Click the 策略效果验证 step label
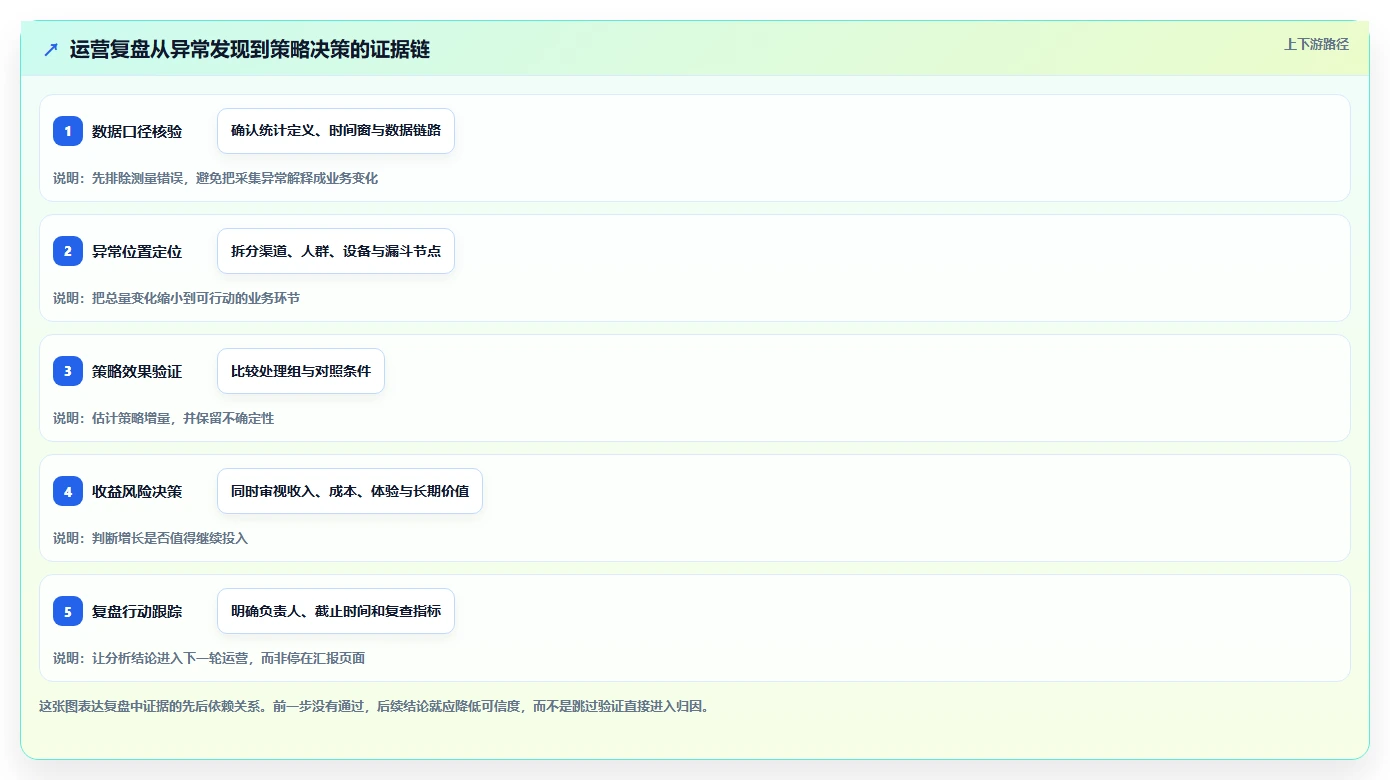1390x780 pixels. [137, 371]
